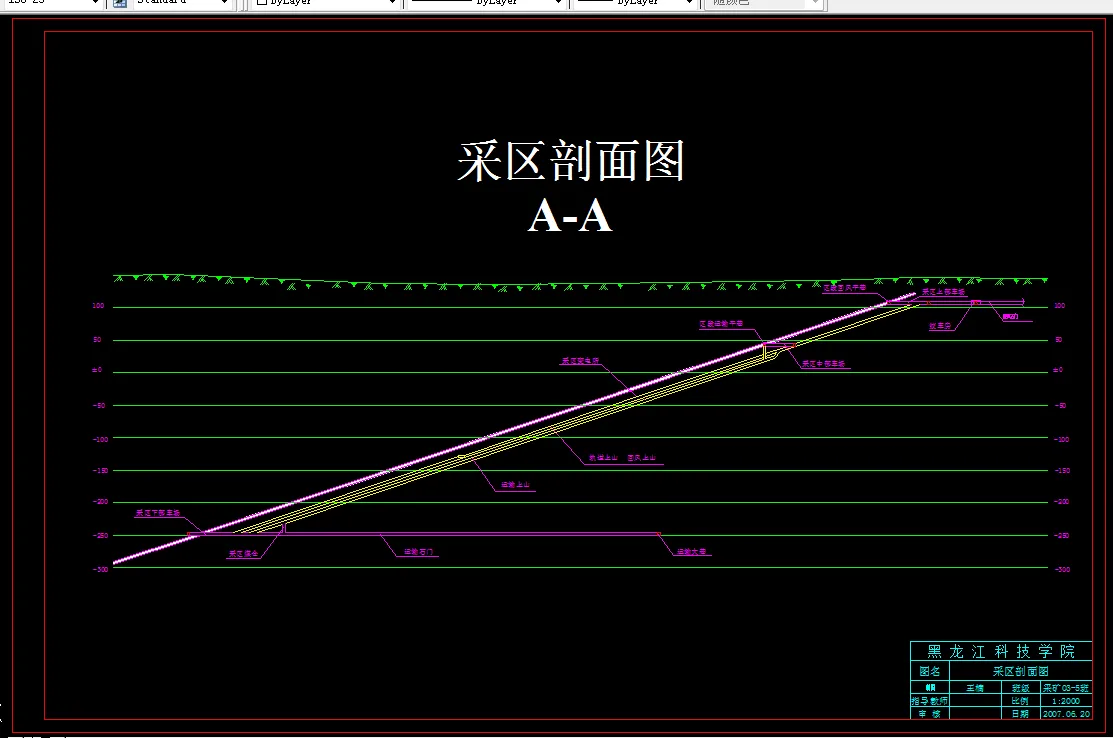
Task: Select the date 2007.06.20 in title block
Action: pos(1066,714)
